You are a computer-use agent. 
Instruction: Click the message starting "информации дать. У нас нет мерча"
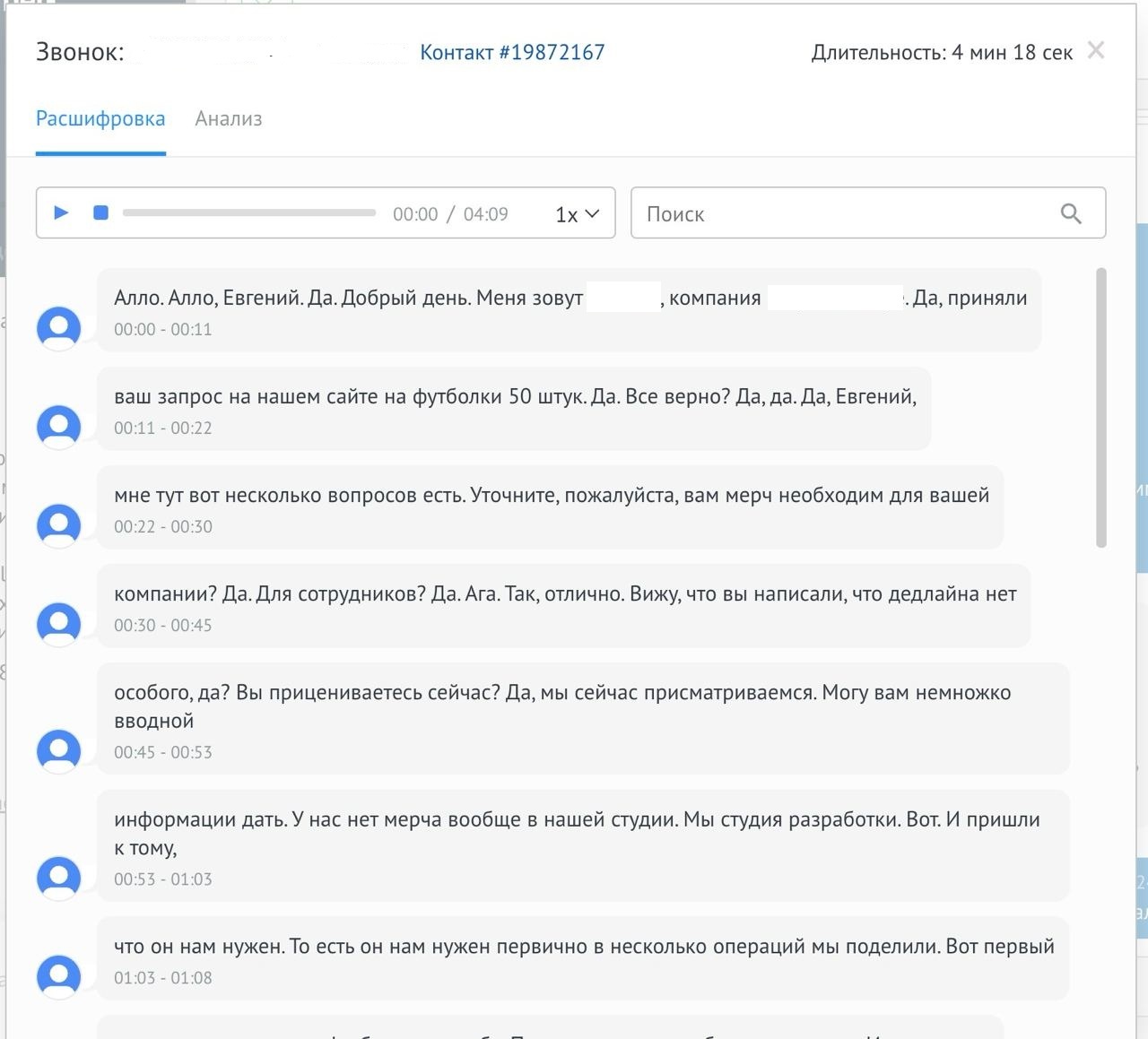[583, 845]
